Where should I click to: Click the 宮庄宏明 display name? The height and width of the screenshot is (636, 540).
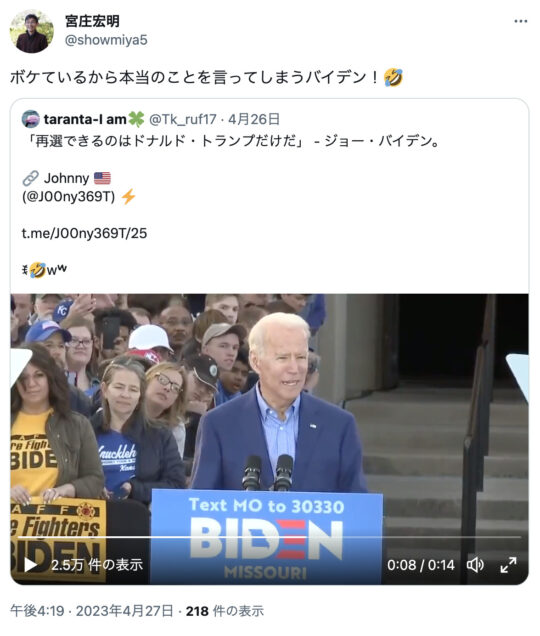[x=93, y=21]
